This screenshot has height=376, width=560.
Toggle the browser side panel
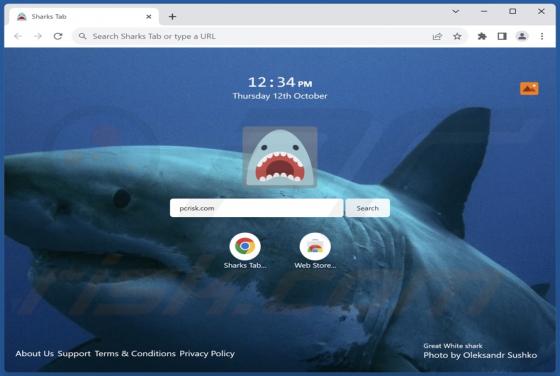tap(502, 36)
